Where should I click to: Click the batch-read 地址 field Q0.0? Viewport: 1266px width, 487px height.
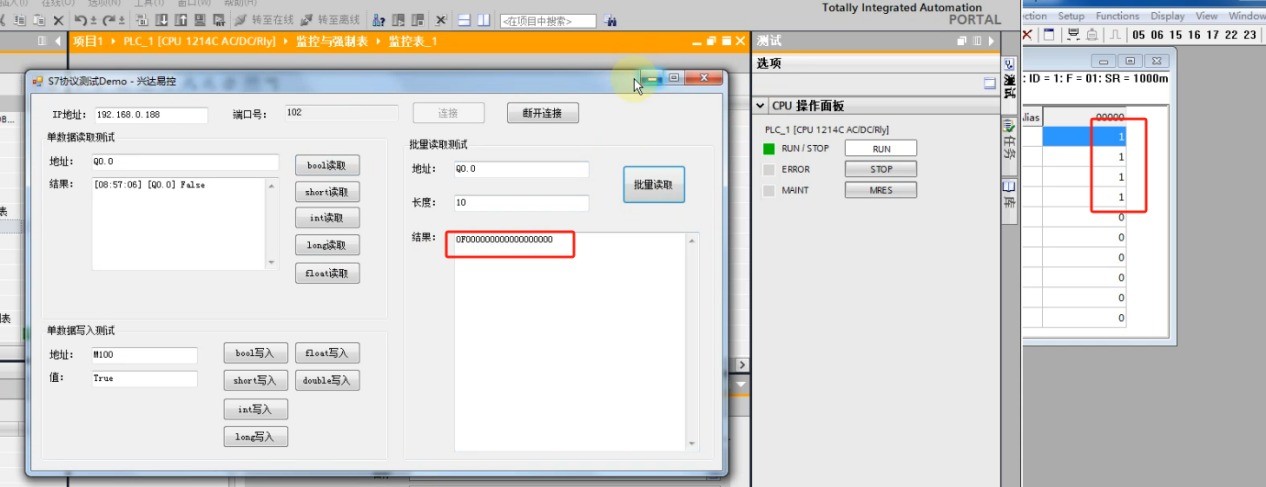pyautogui.click(x=520, y=169)
